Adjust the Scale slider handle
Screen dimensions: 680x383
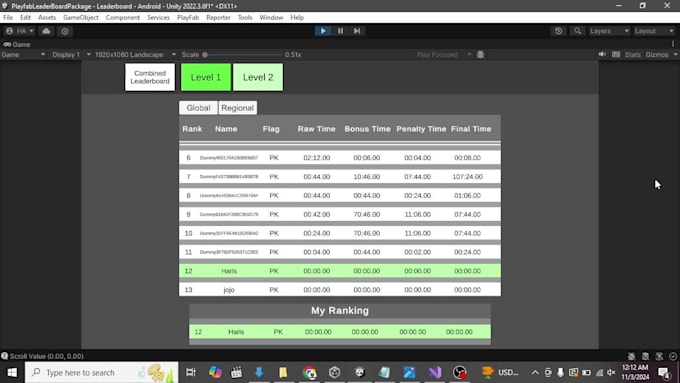(205, 55)
